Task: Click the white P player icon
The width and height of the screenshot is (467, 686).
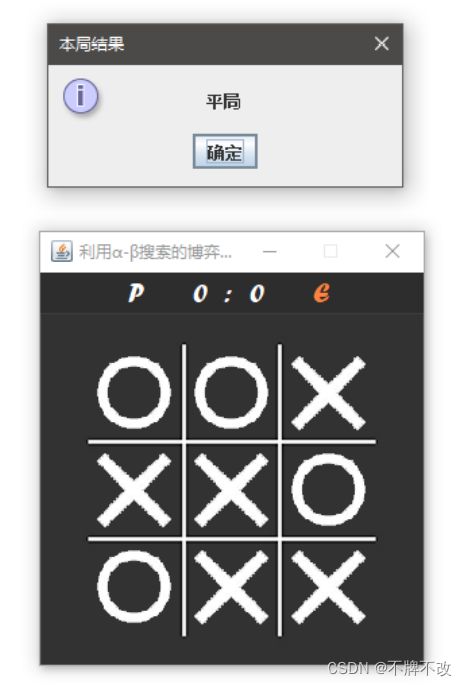Action: click(x=136, y=293)
